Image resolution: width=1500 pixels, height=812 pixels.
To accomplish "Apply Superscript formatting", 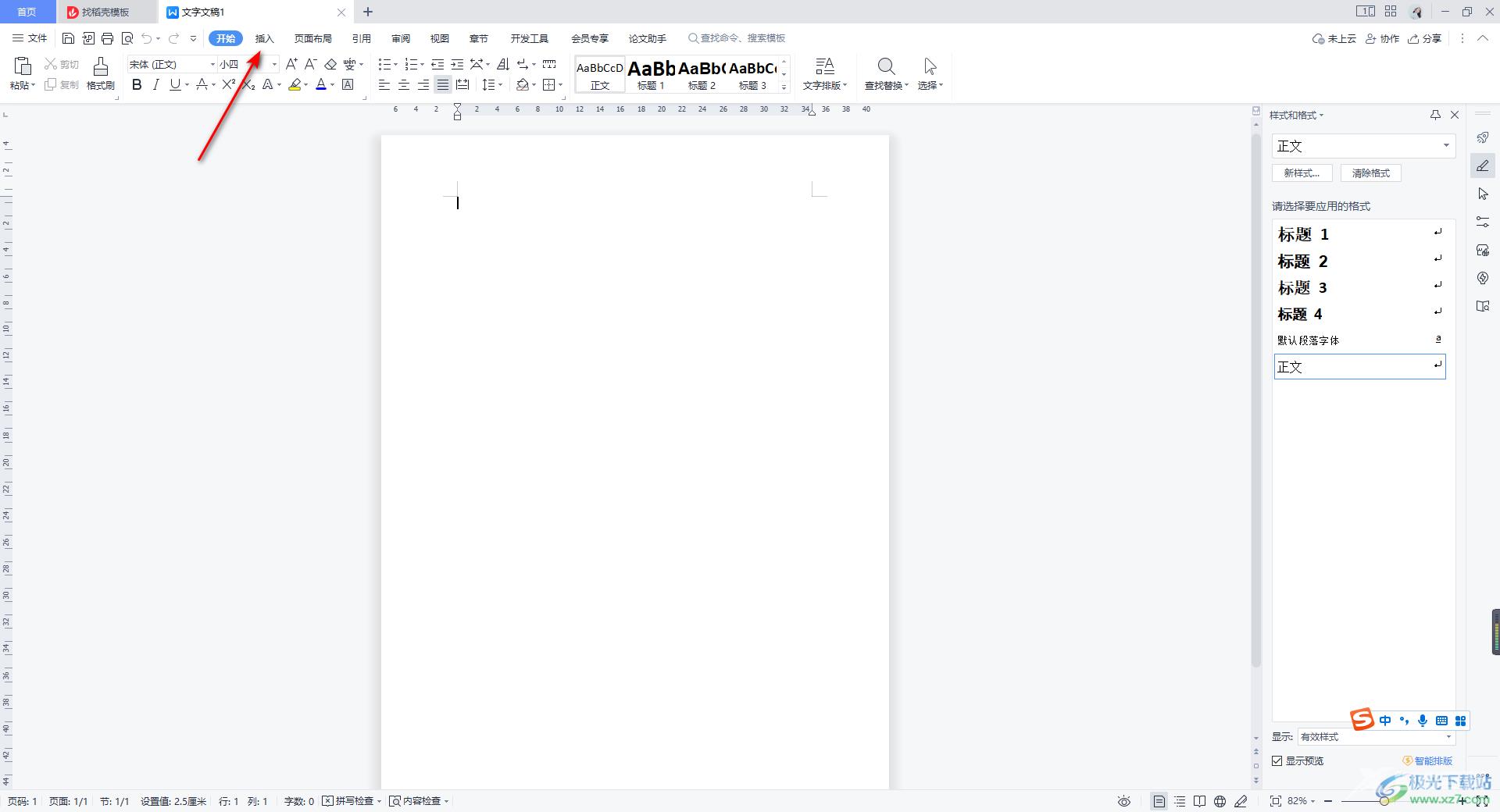I will (229, 84).
